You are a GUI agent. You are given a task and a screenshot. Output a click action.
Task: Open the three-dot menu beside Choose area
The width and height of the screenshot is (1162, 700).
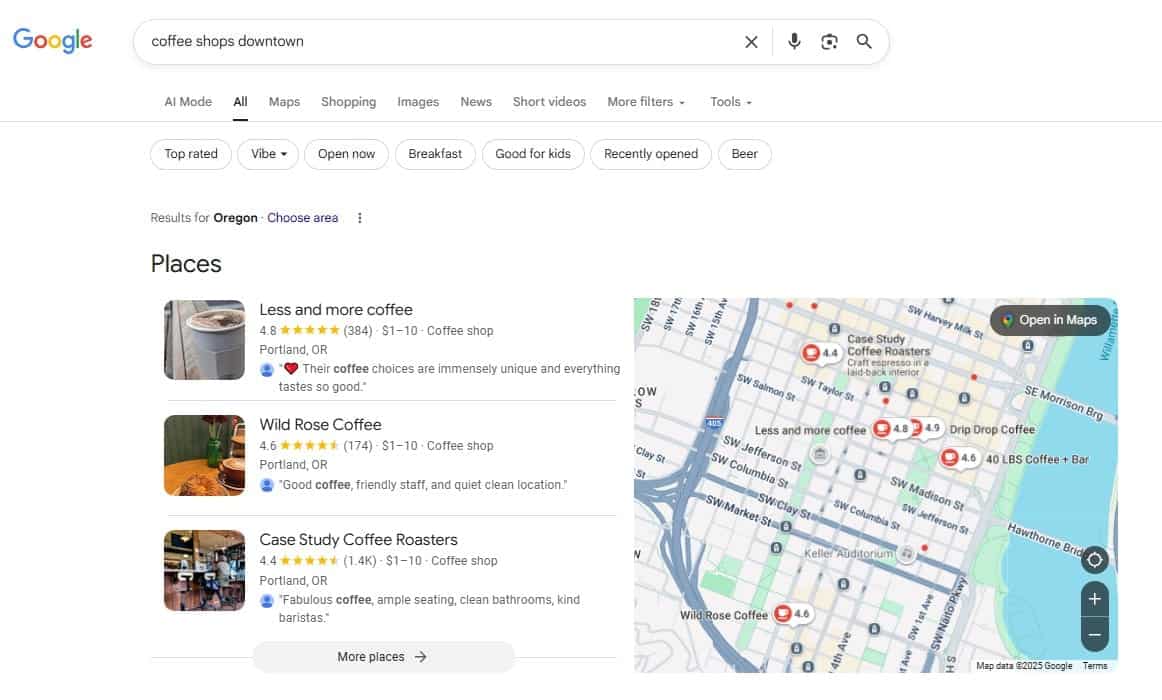click(x=360, y=218)
